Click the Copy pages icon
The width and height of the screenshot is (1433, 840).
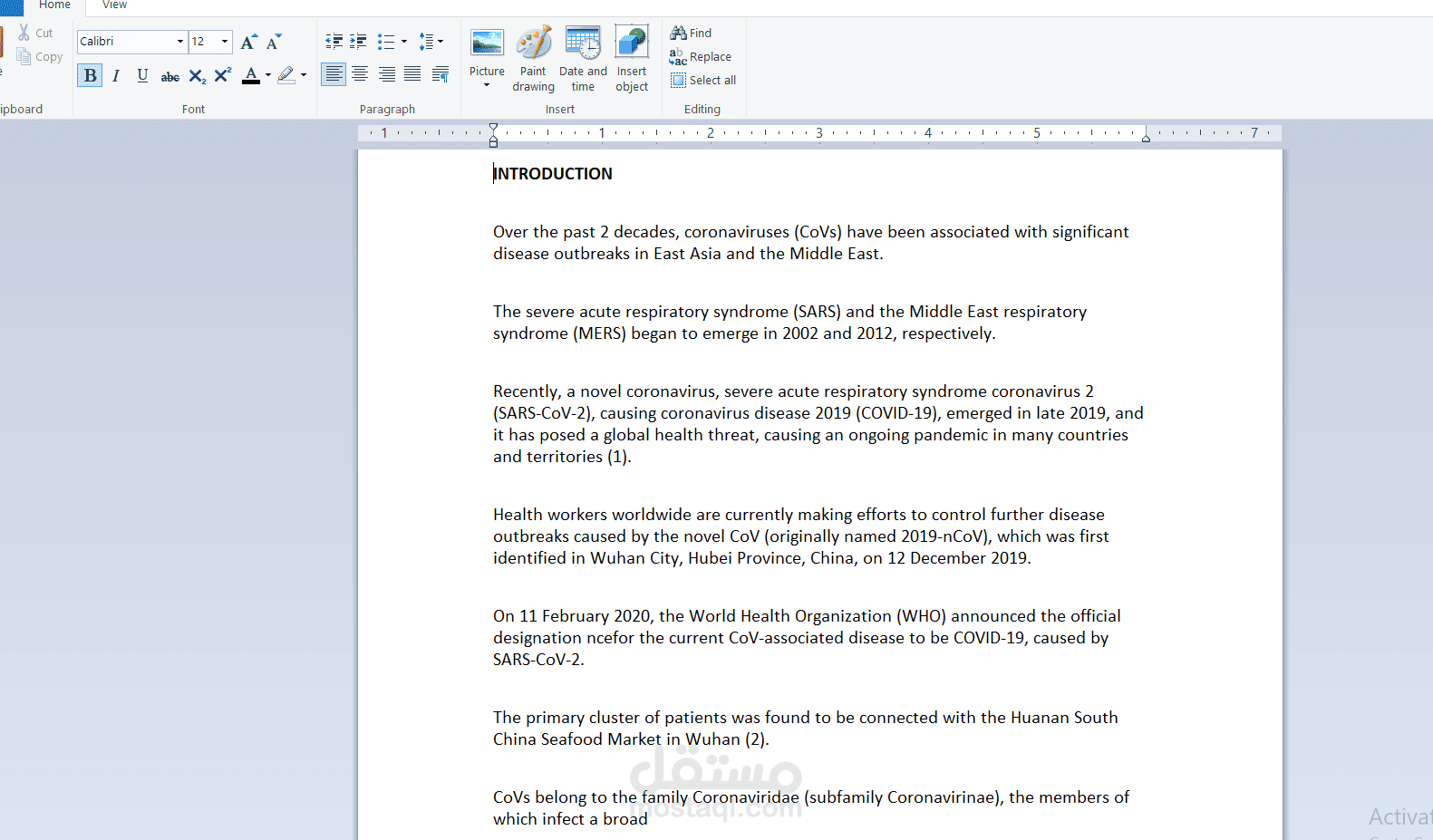pos(24,56)
